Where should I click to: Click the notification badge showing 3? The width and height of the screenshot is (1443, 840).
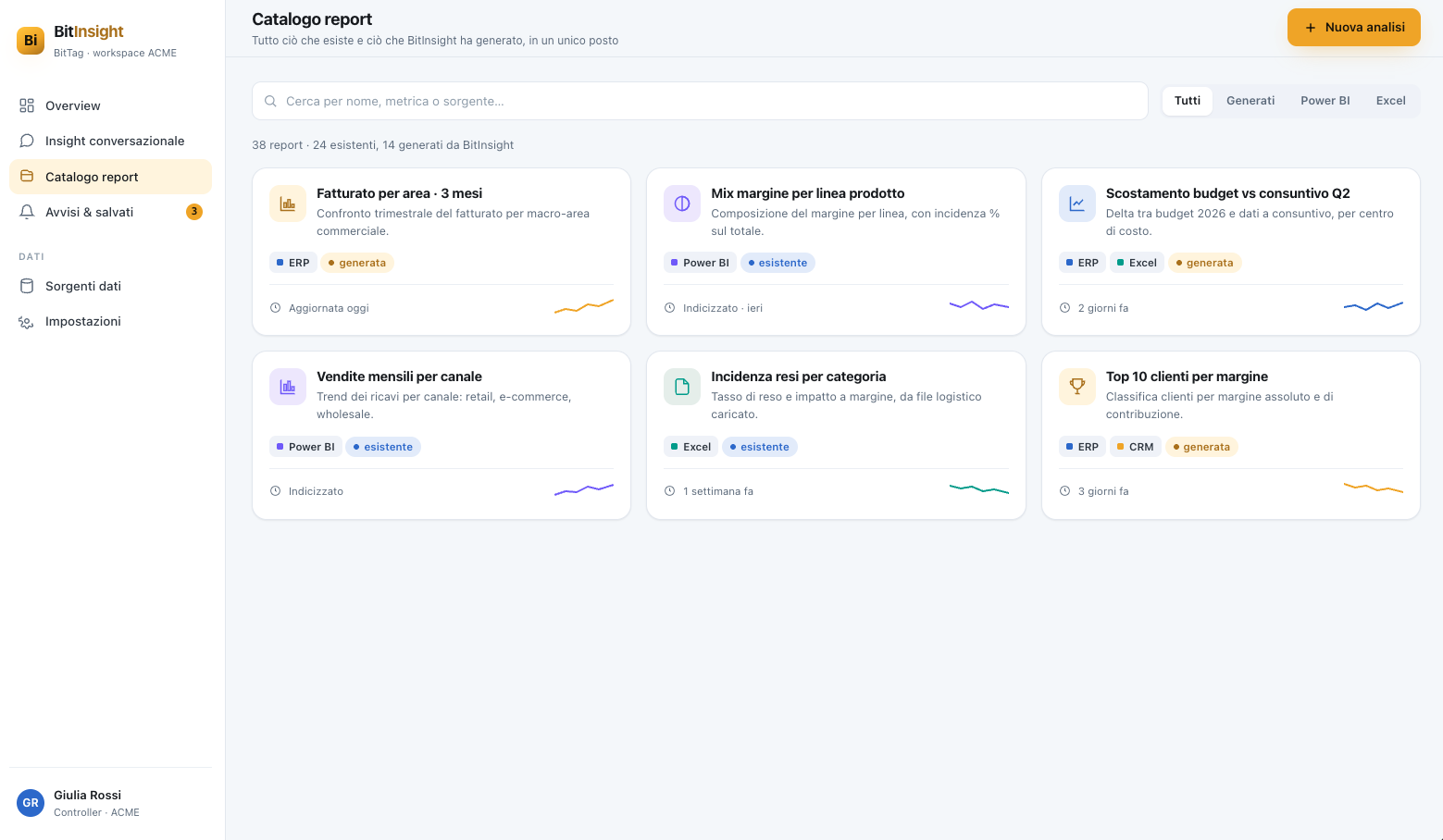coord(194,212)
